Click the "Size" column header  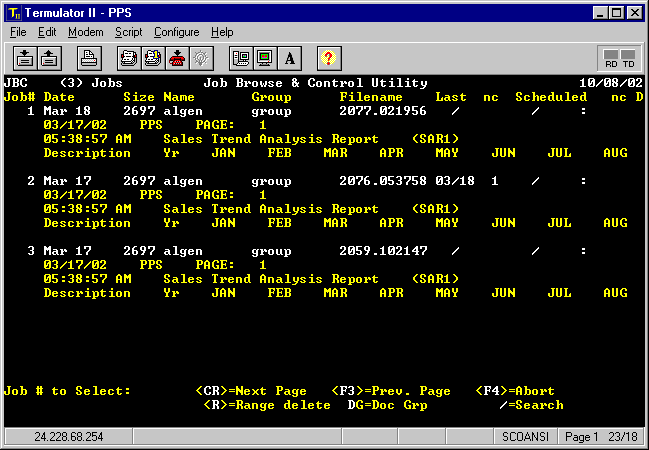139,97
